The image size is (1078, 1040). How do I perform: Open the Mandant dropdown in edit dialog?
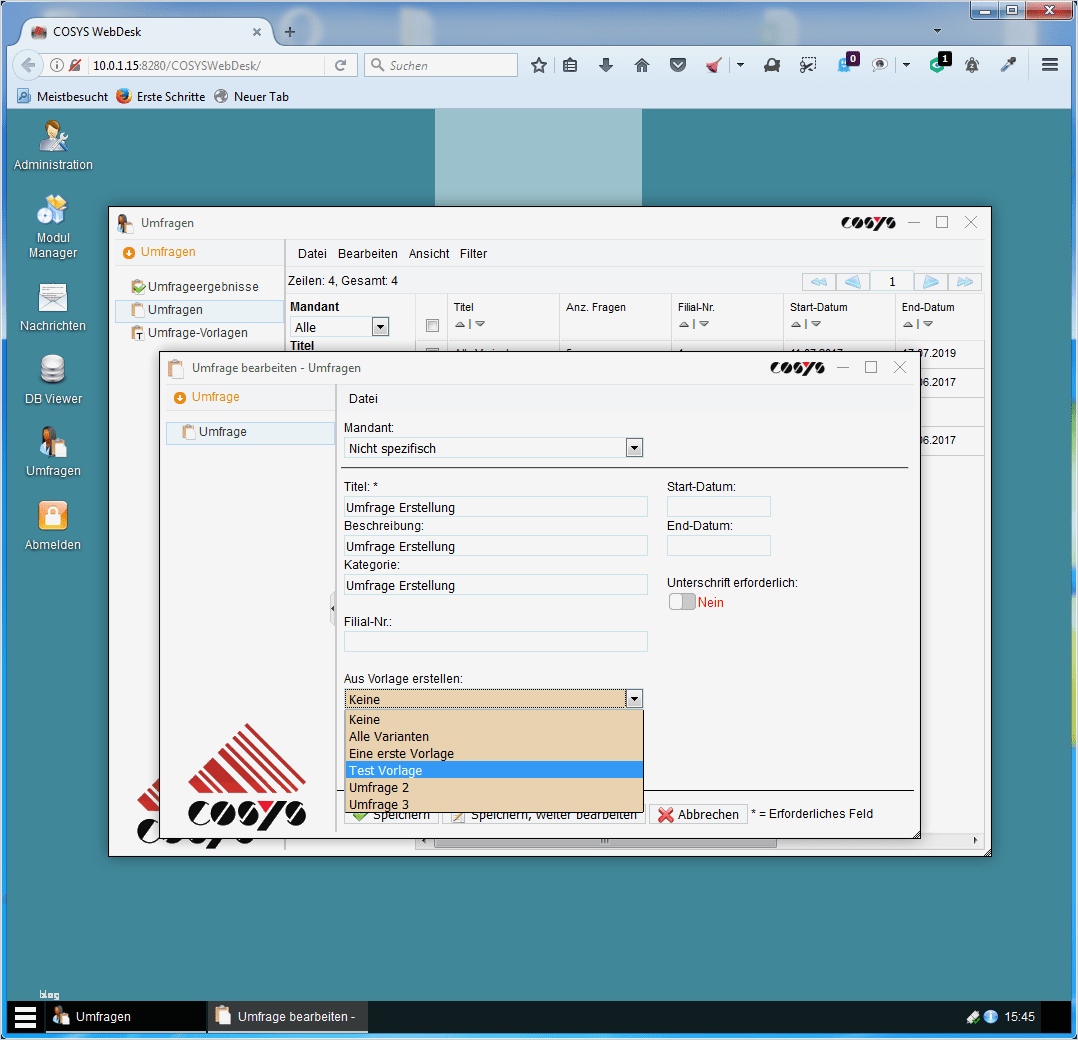click(x=634, y=448)
